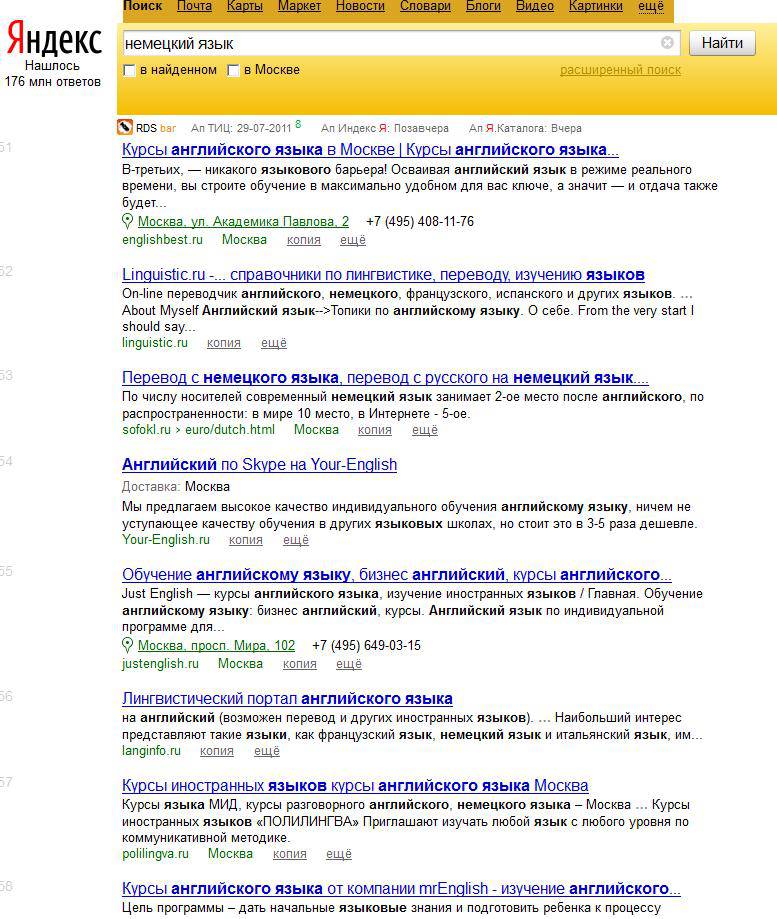
Task: Click 'Москва' region label next to englishbest.ru
Action: pyautogui.click(x=244, y=239)
